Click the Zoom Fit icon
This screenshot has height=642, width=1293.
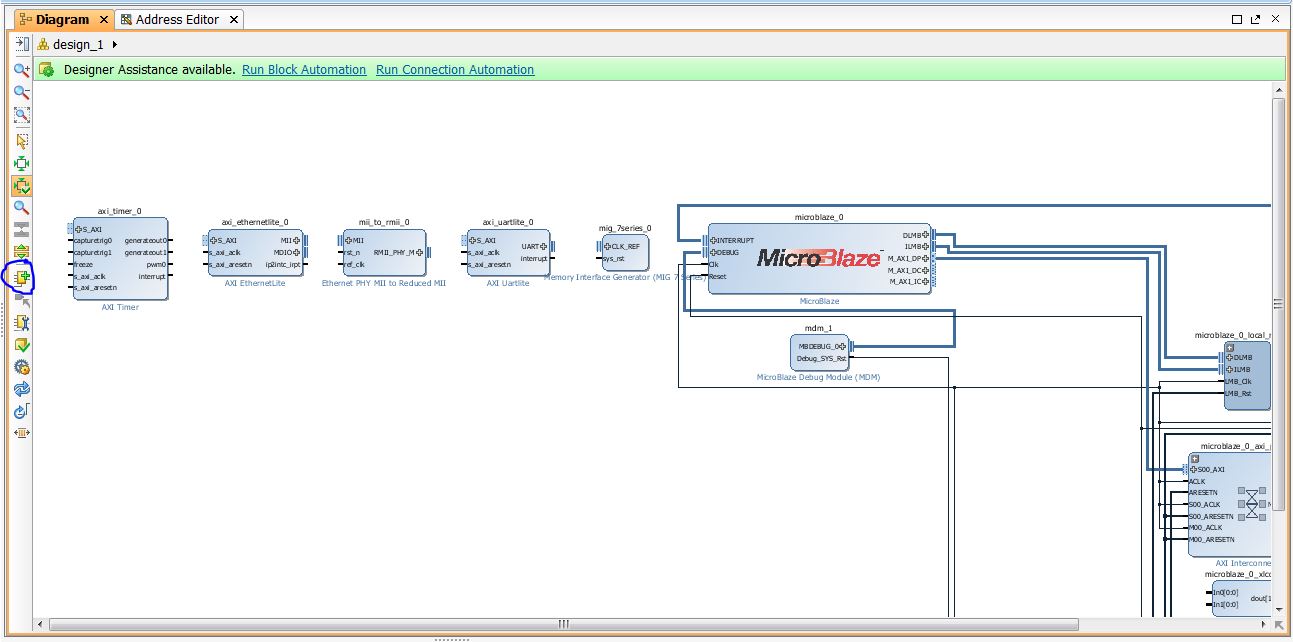click(21, 115)
